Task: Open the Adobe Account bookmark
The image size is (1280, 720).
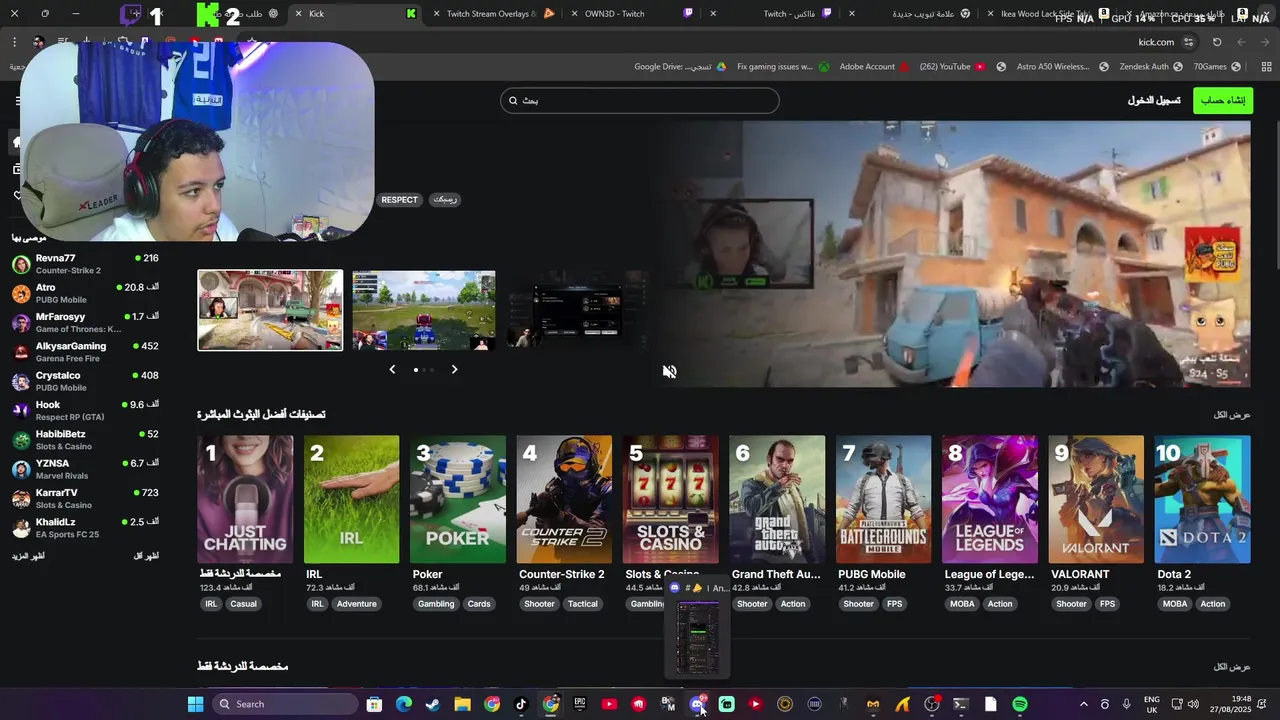Action: (874, 67)
